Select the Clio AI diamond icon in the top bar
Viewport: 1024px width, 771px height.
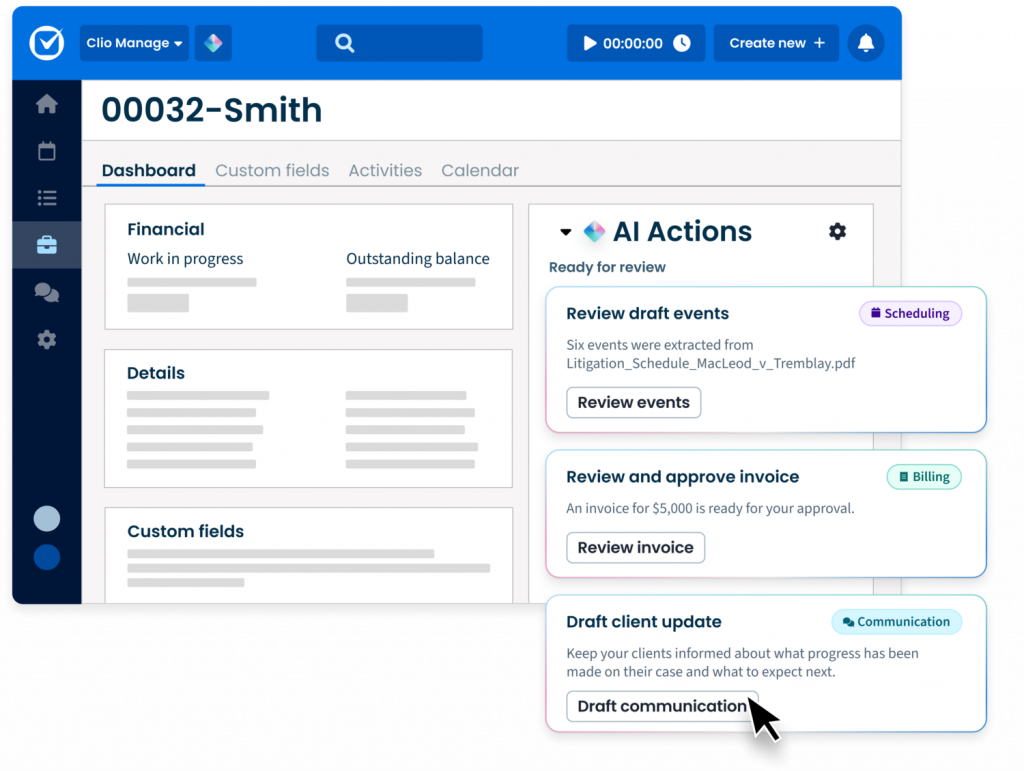(212, 43)
